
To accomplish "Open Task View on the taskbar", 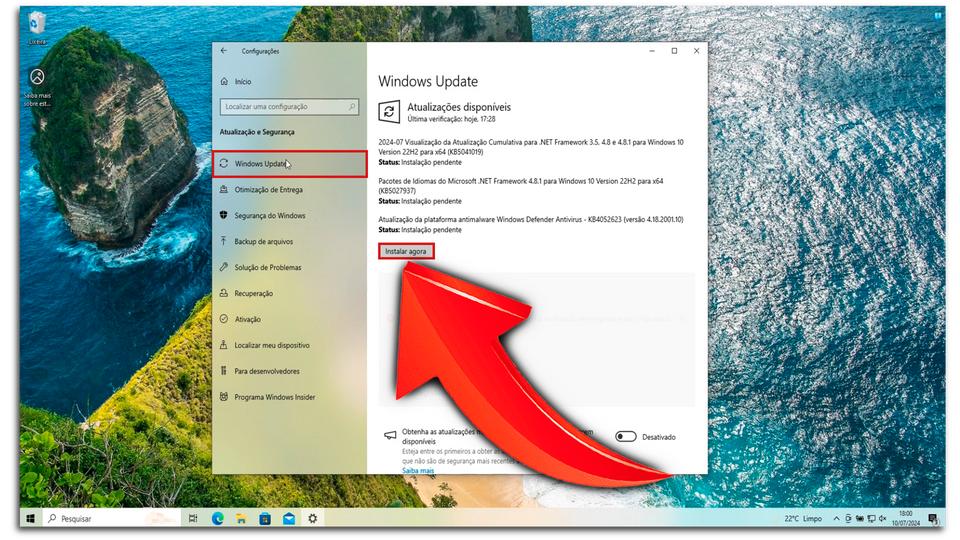I will tap(193, 519).
